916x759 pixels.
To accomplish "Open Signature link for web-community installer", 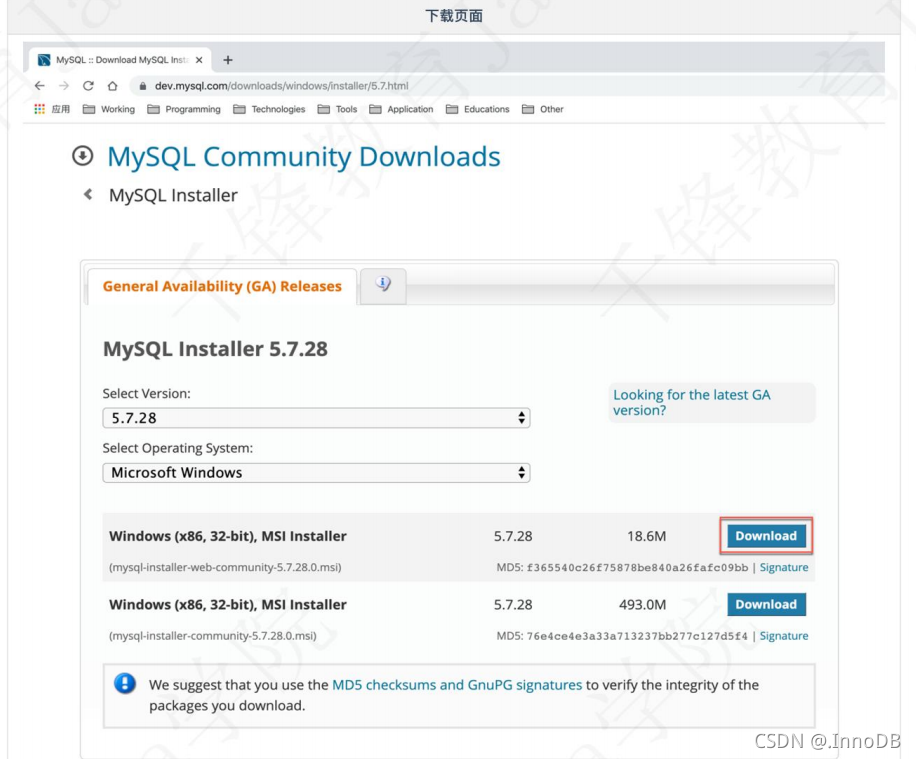I will [784, 567].
